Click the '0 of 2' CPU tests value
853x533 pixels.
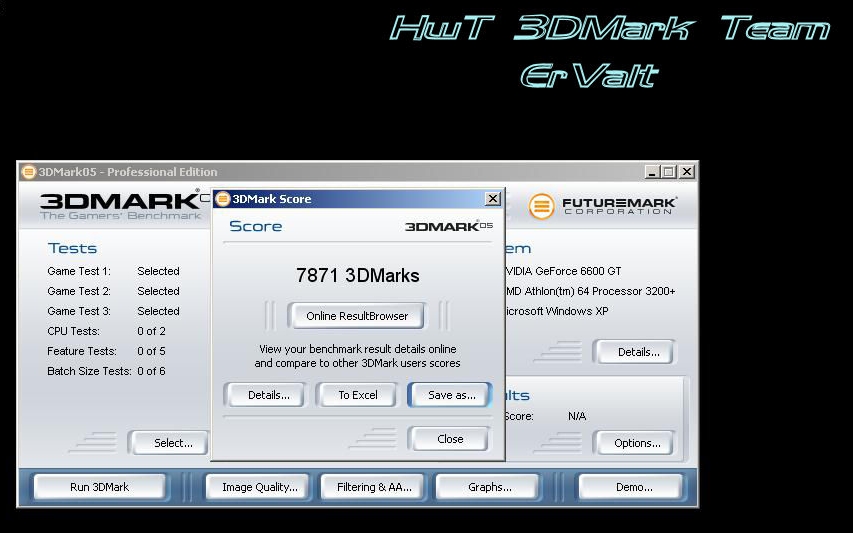click(151, 331)
